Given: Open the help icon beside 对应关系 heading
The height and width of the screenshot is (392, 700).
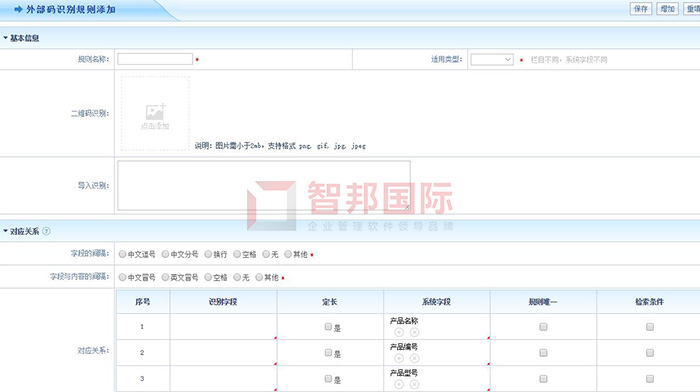Looking at the screenshot, I should 46,231.
